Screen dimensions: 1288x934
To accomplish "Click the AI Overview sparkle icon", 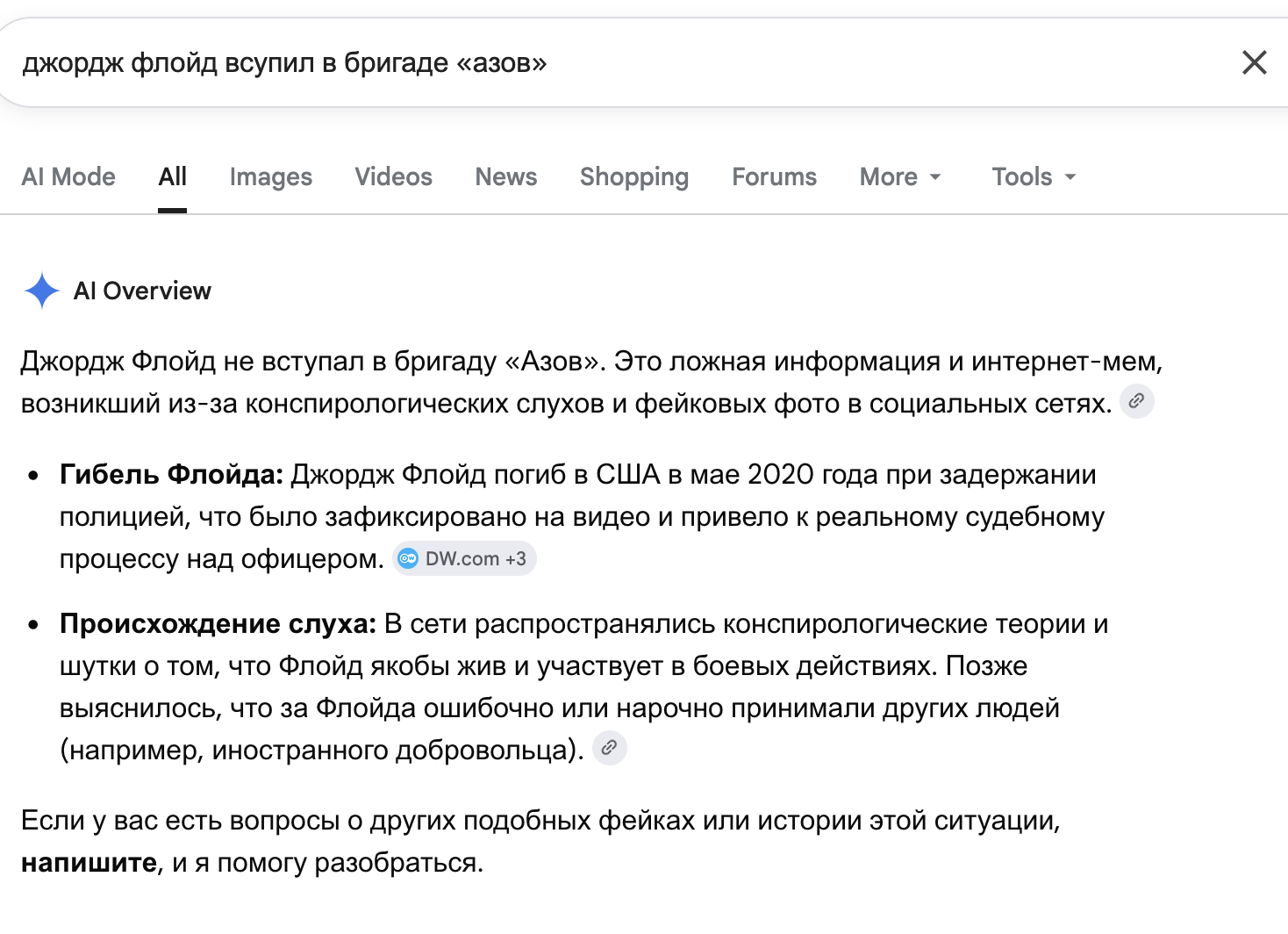I will click(x=41, y=291).
